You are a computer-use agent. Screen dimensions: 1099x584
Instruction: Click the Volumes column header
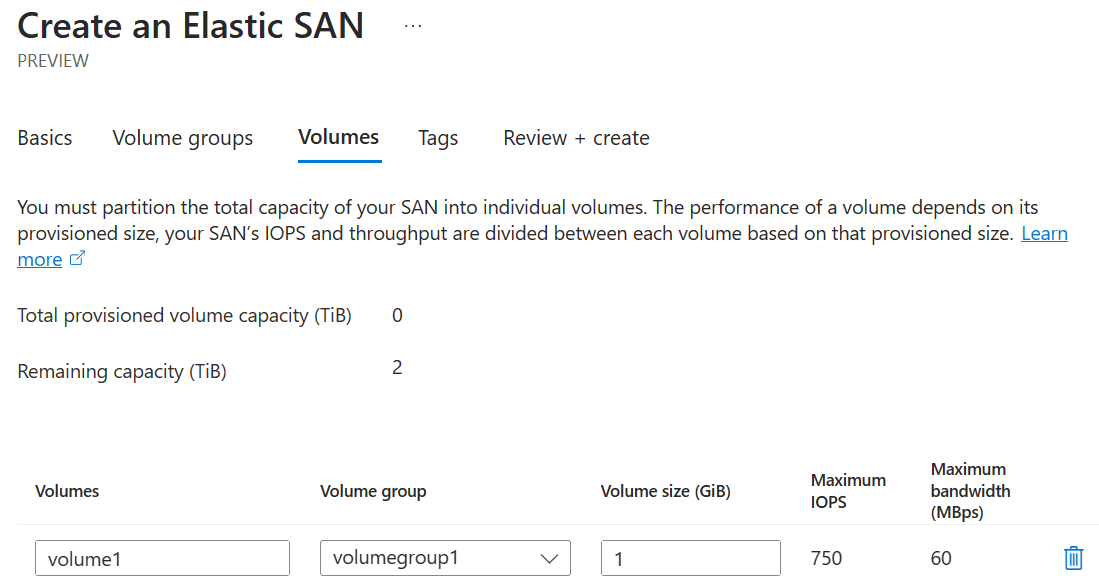point(67,491)
